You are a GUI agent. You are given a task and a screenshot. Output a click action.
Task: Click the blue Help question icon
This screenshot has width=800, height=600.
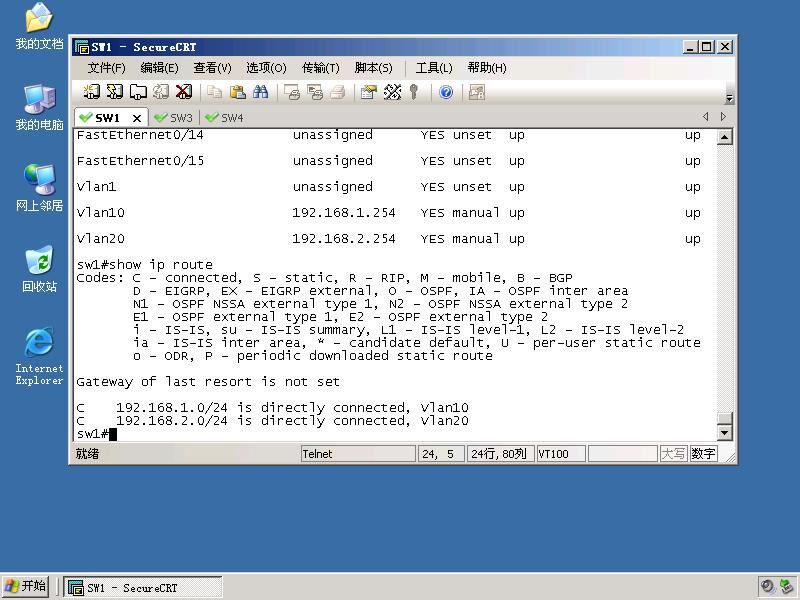coord(446,92)
